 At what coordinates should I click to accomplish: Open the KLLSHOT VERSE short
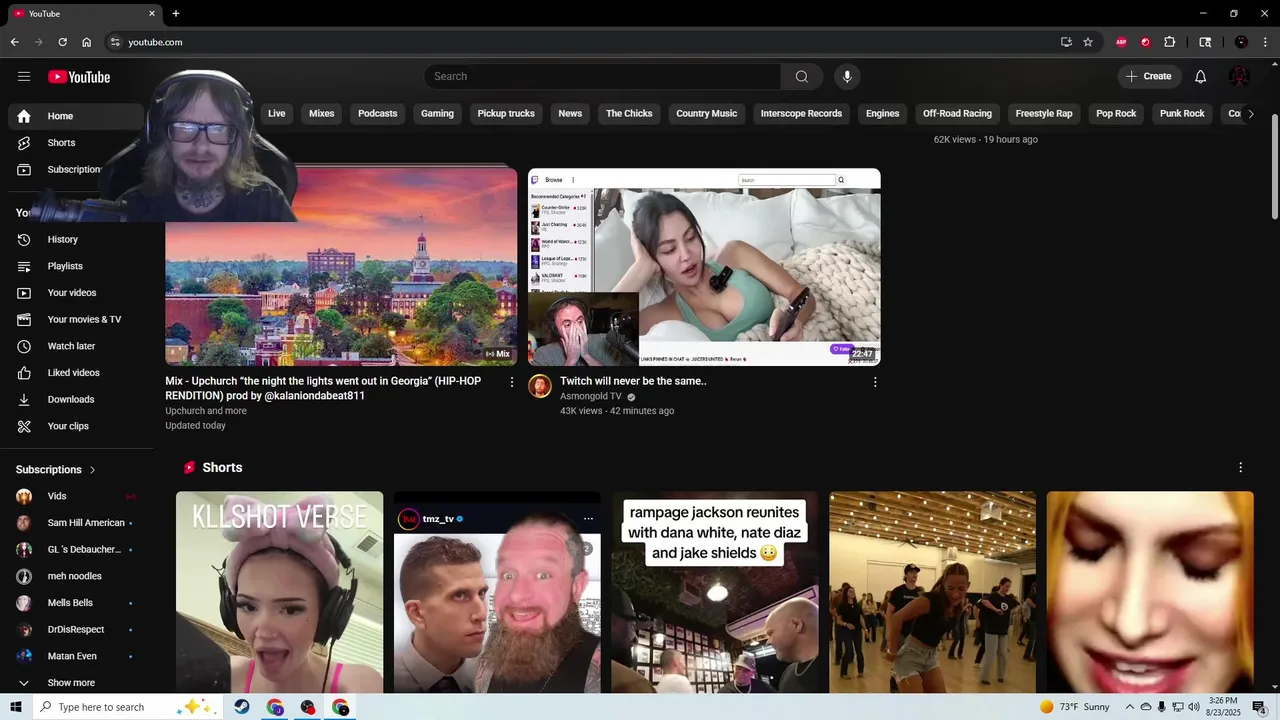pos(279,592)
